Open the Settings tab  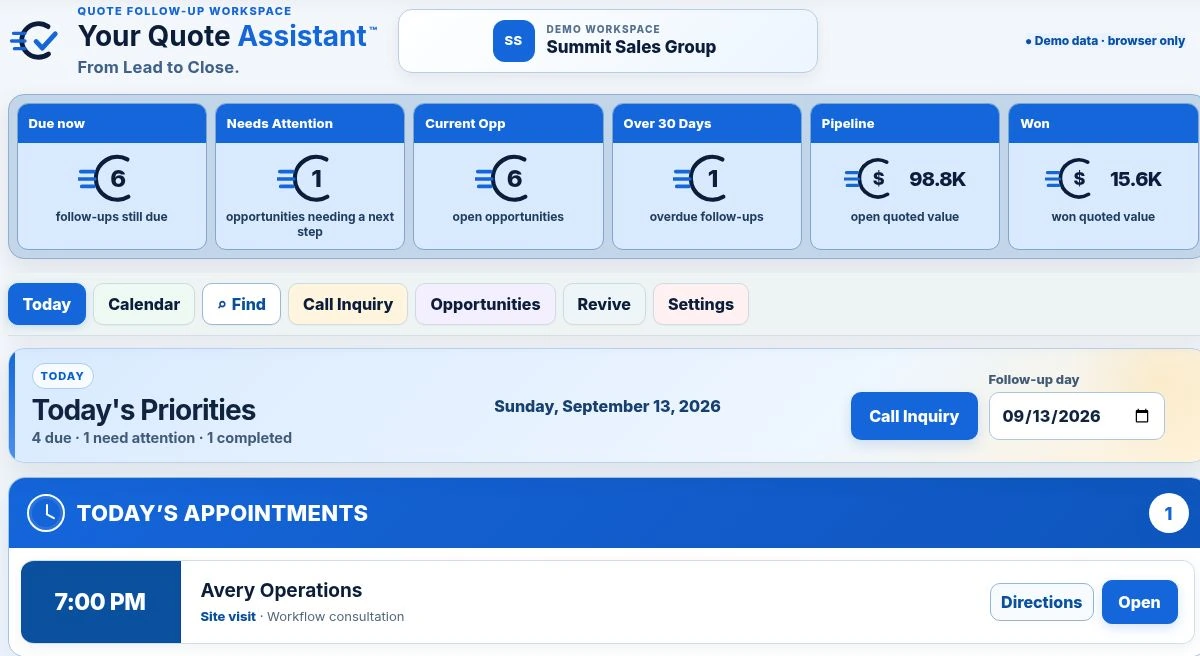click(x=701, y=304)
